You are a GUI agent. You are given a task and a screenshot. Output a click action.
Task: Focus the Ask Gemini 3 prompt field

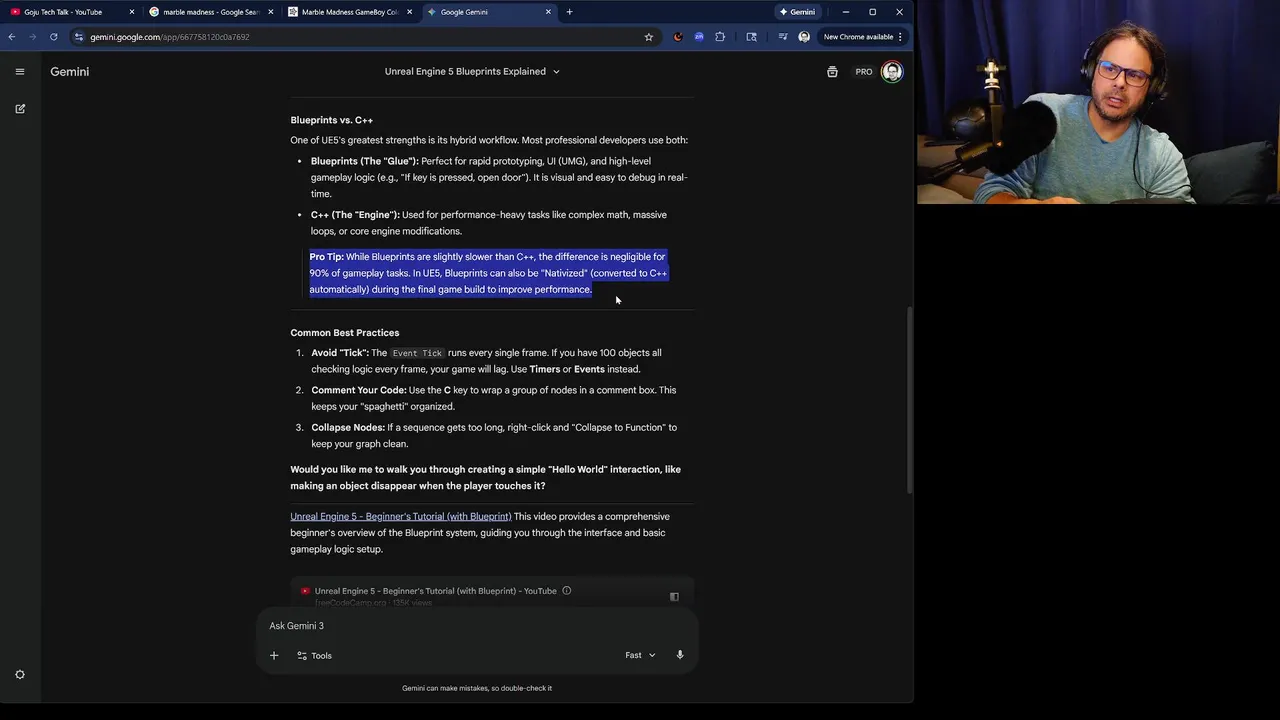[476, 626]
